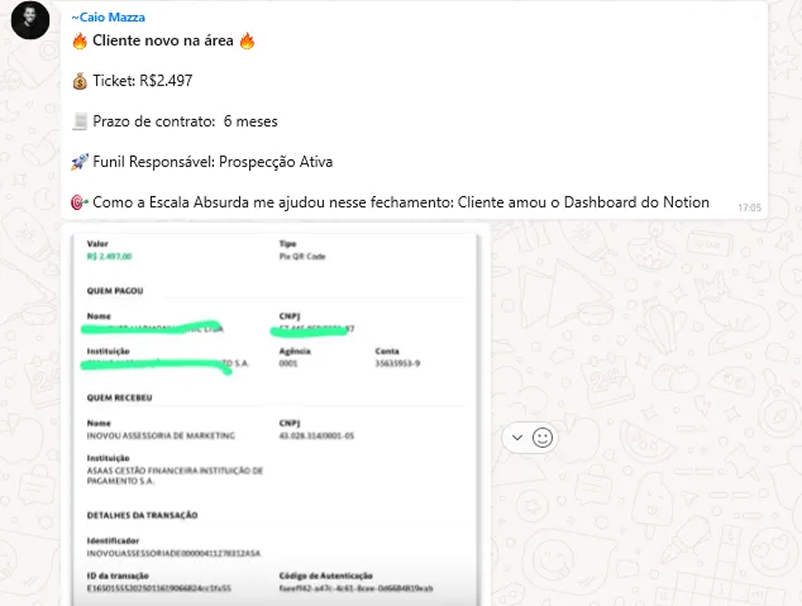Click the money bag emoji beside Ticket
802x606 pixels.
[x=80, y=81]
